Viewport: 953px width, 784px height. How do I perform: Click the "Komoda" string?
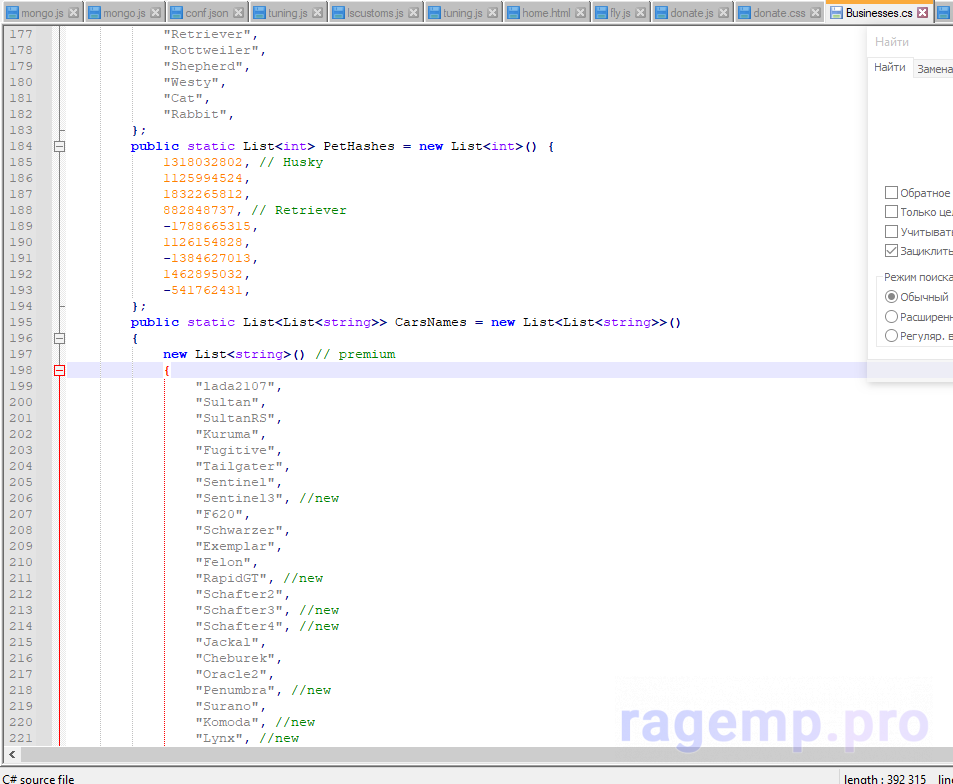click(227, 722)
